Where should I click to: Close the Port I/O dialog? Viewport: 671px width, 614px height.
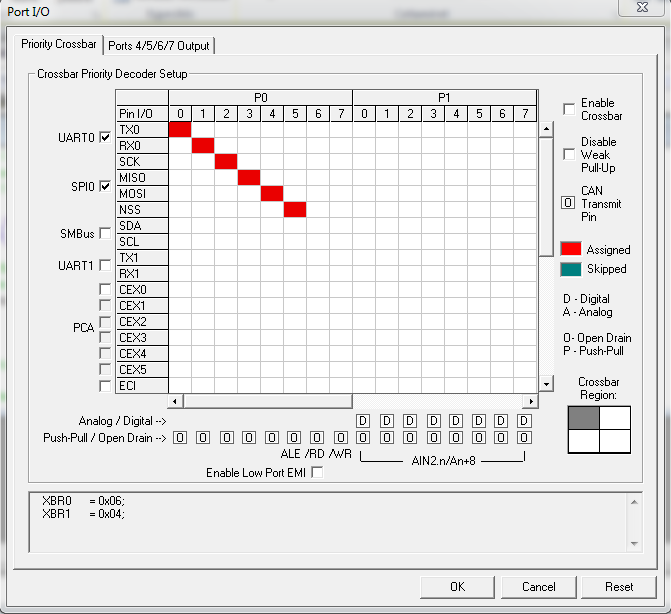pyautogui.click(x=642, y=7)
